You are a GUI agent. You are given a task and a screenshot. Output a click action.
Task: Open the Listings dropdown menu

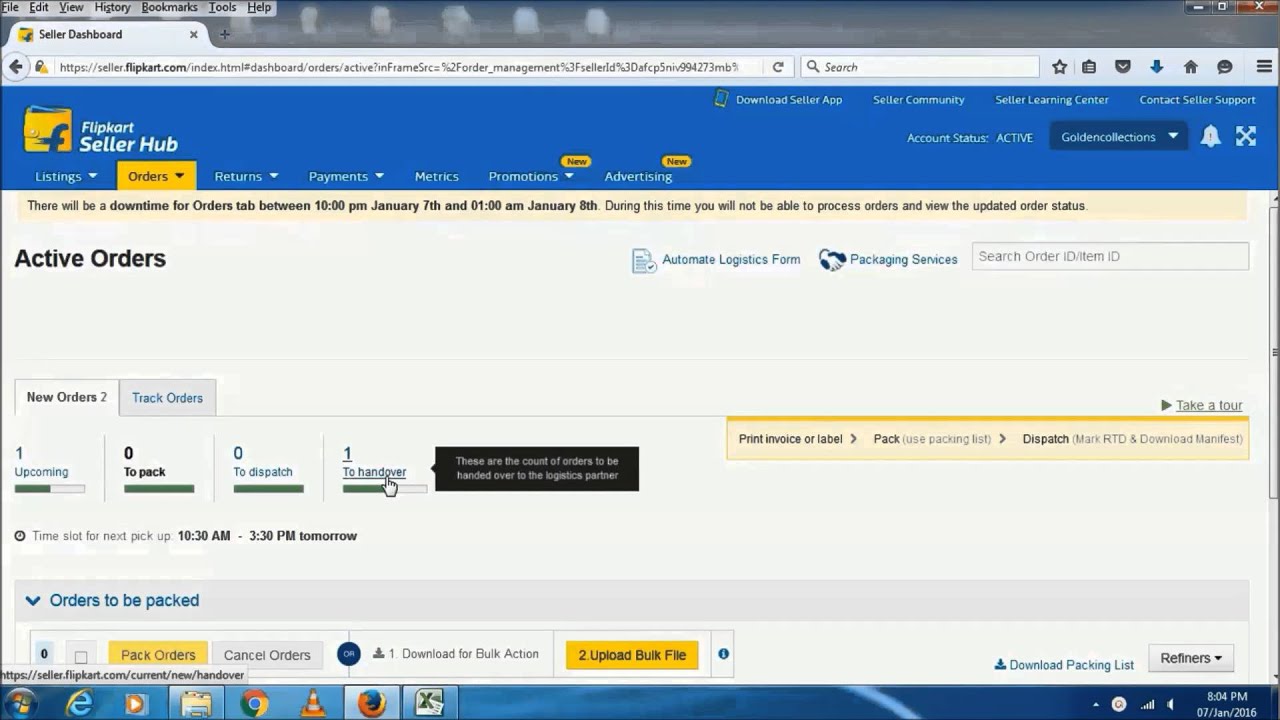point(66,176)
